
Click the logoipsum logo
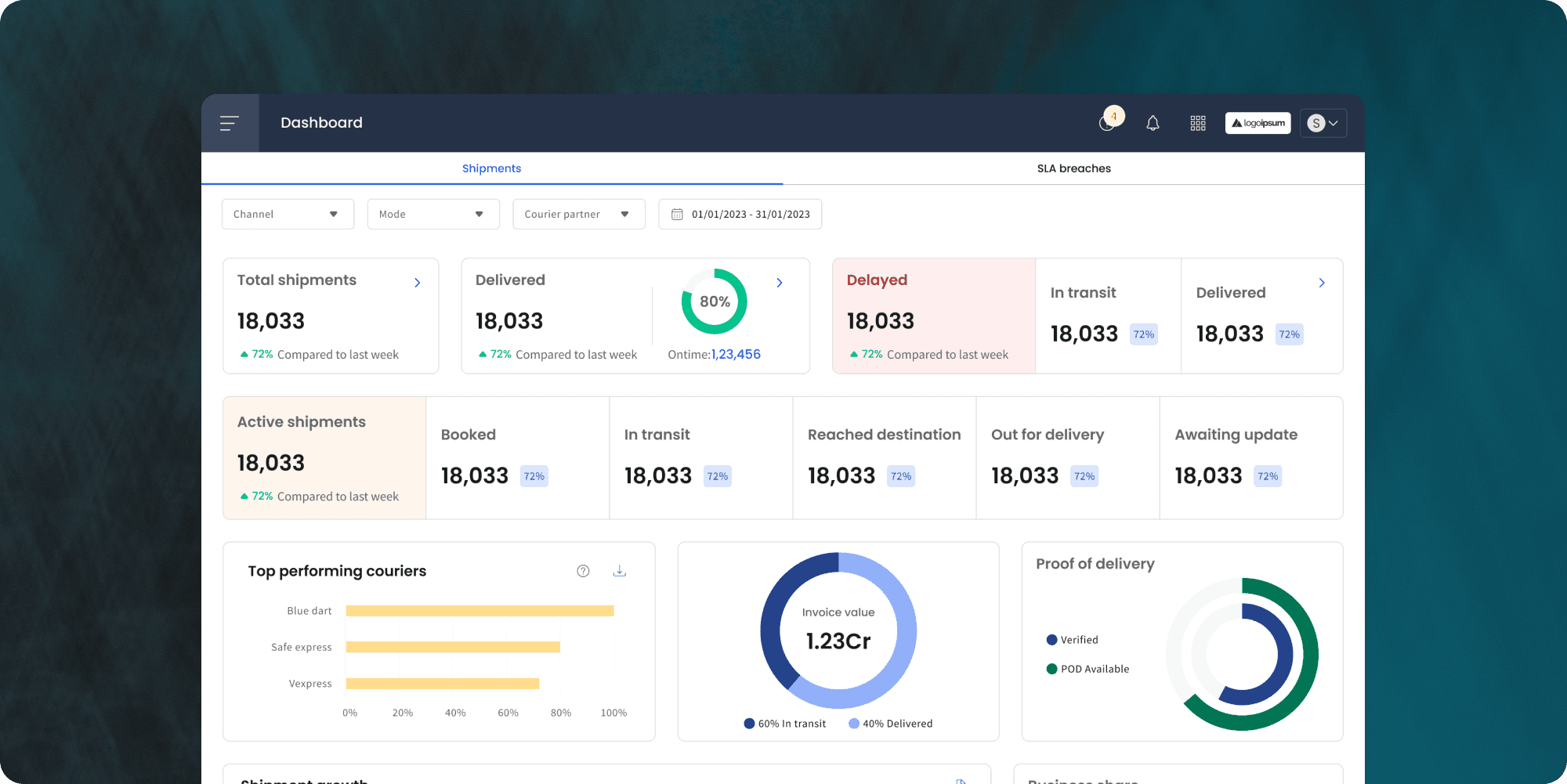(x=1258, y=123)
